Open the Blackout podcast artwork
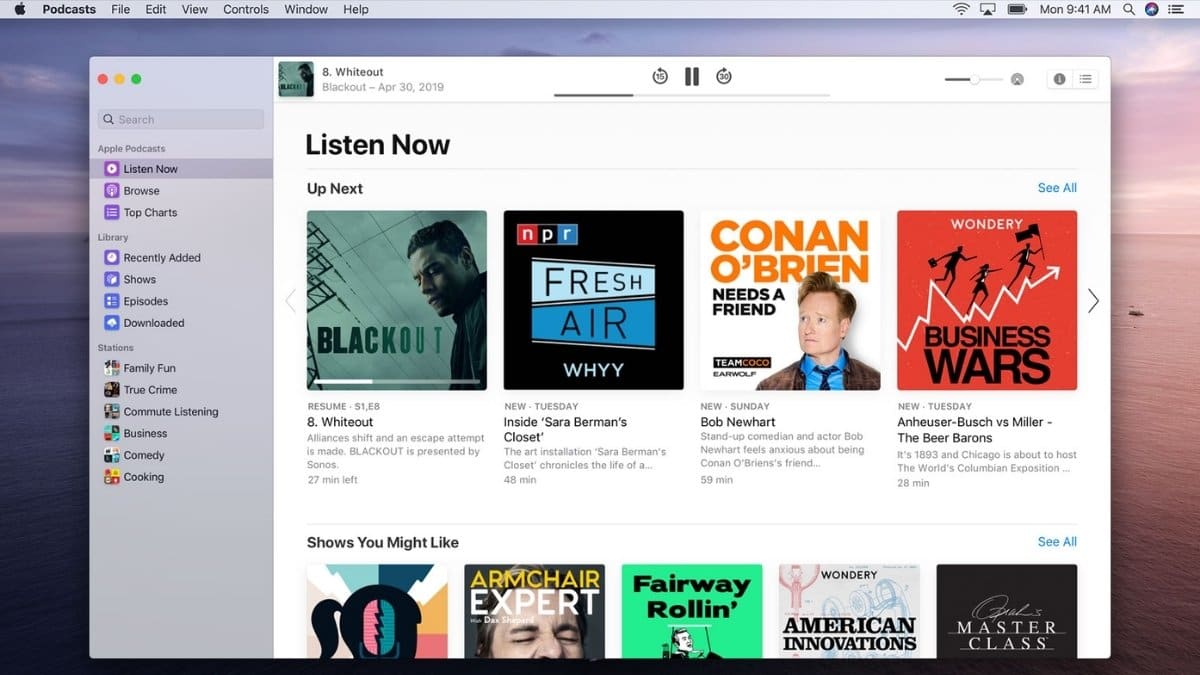The image size is (1200, 675). click(x=397, y=300)
